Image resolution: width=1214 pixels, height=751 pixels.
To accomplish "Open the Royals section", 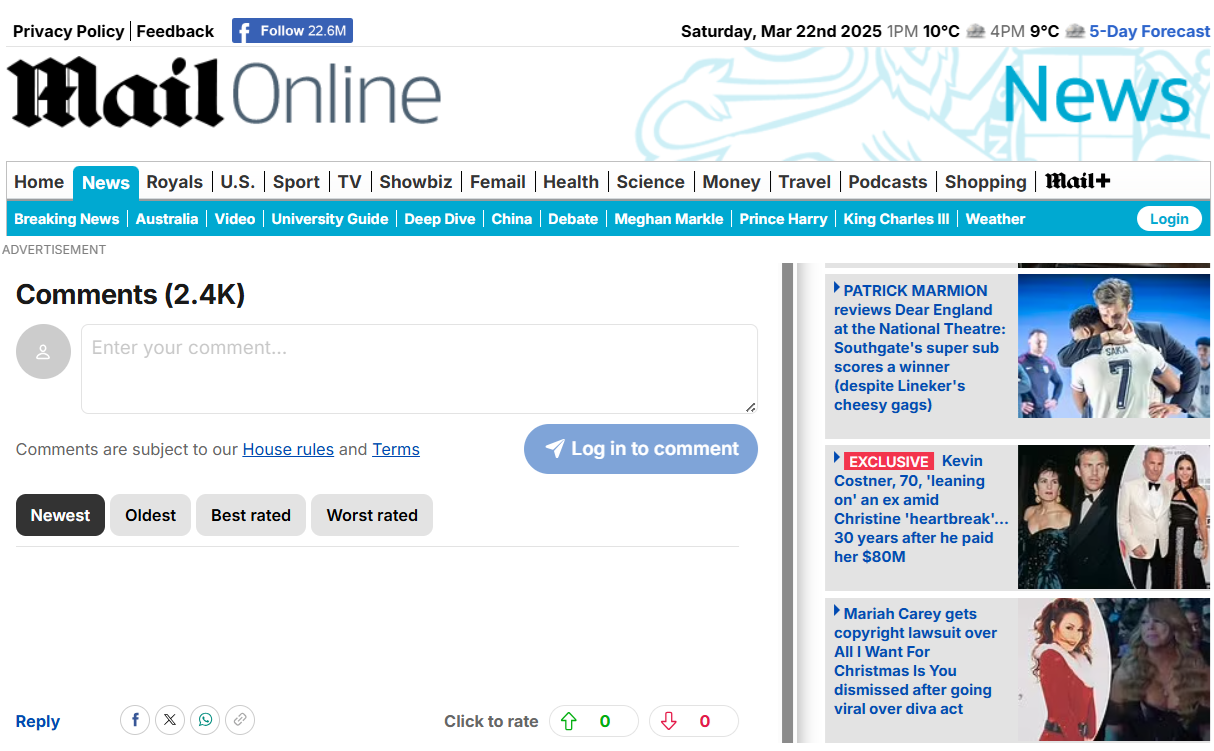I will click(x=175, y=182).
